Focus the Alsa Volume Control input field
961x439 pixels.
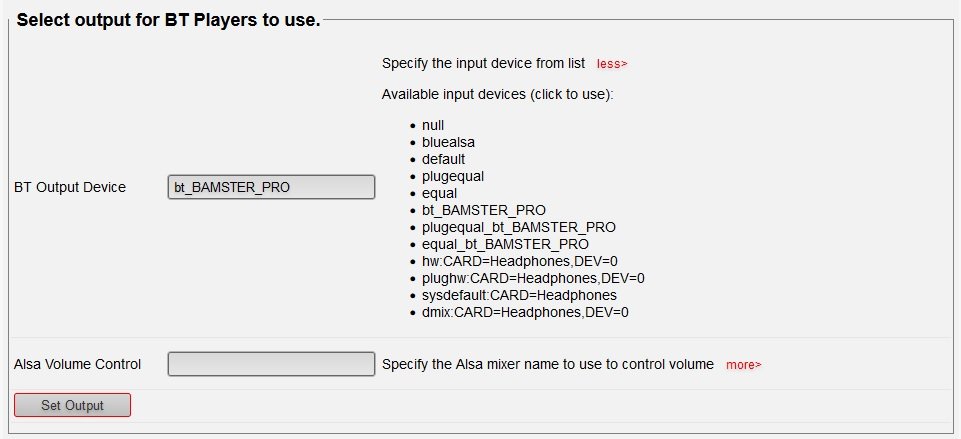(271, 364)
